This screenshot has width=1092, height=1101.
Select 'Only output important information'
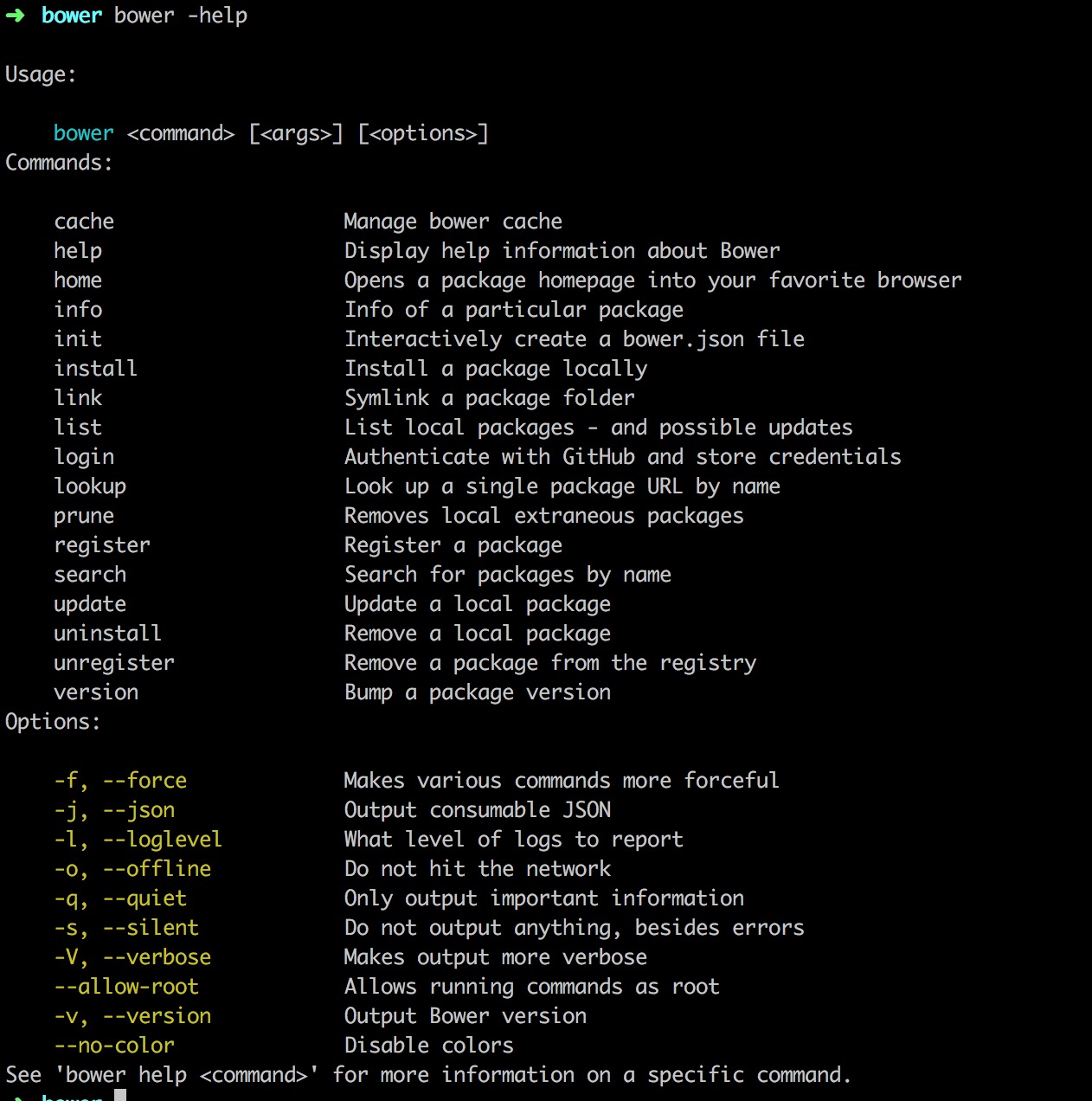pyautogui.click(x=544, y=898)
